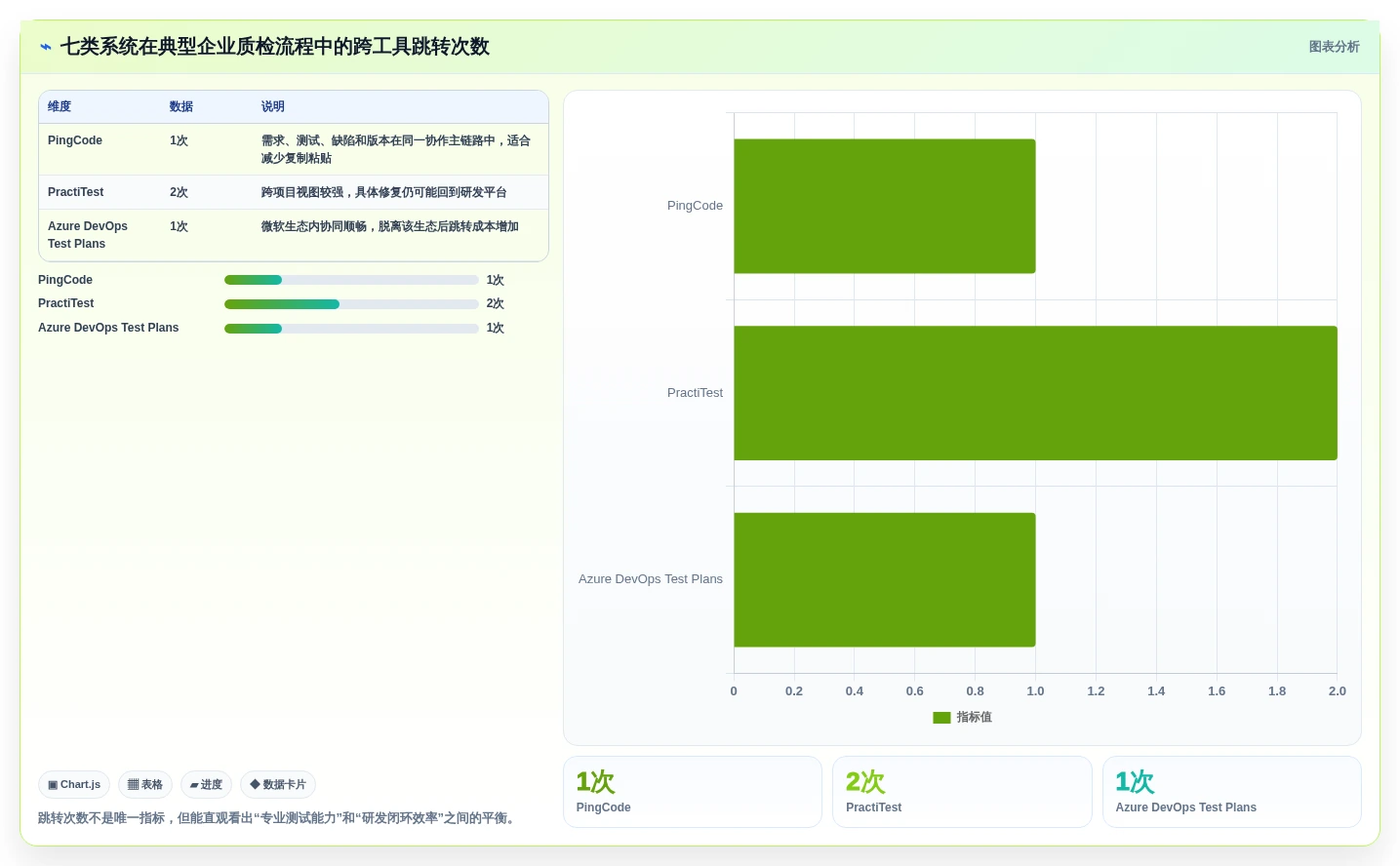This screenshot has height=866, width=1400.
Task: Click the PingCode 1次 data card
Action: 693,792
